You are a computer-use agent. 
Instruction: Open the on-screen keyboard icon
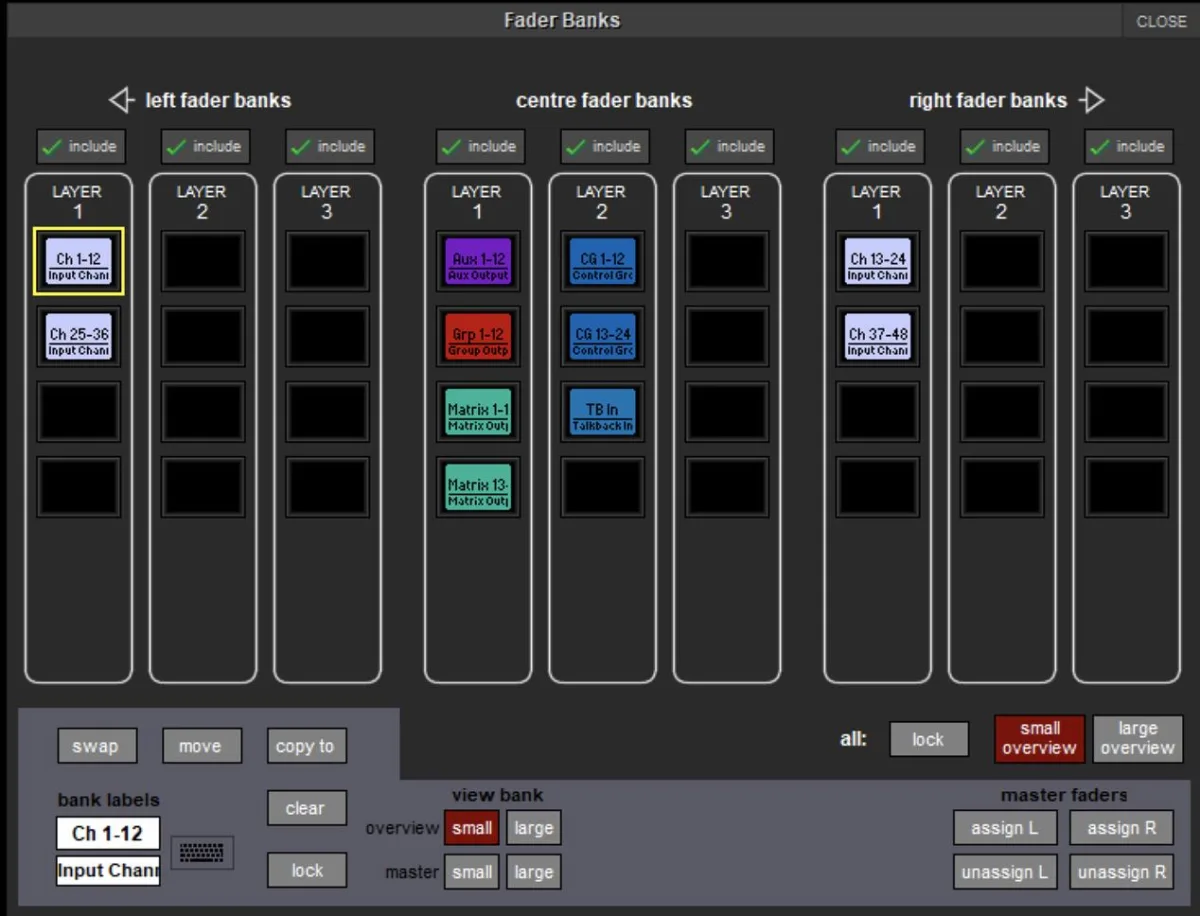pyautogui.click(x=202, y=853)
